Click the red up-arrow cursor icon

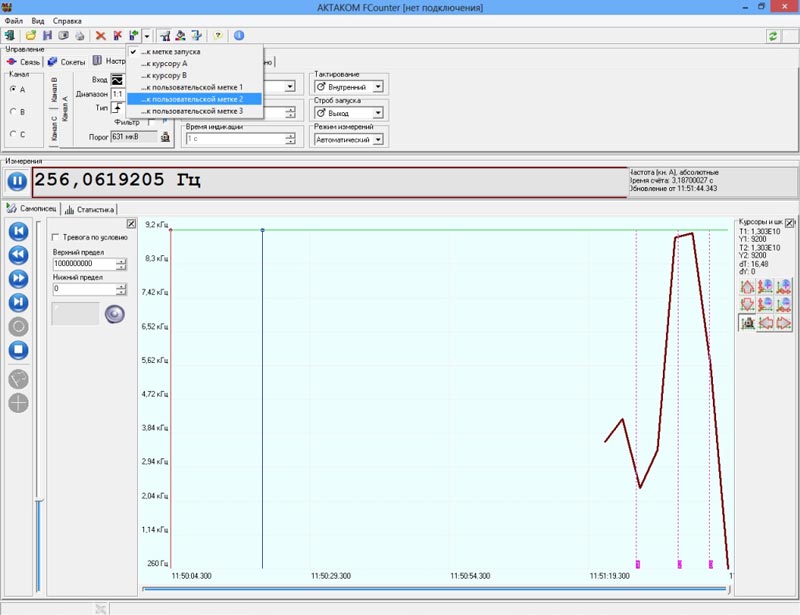[x=747, y=287]
